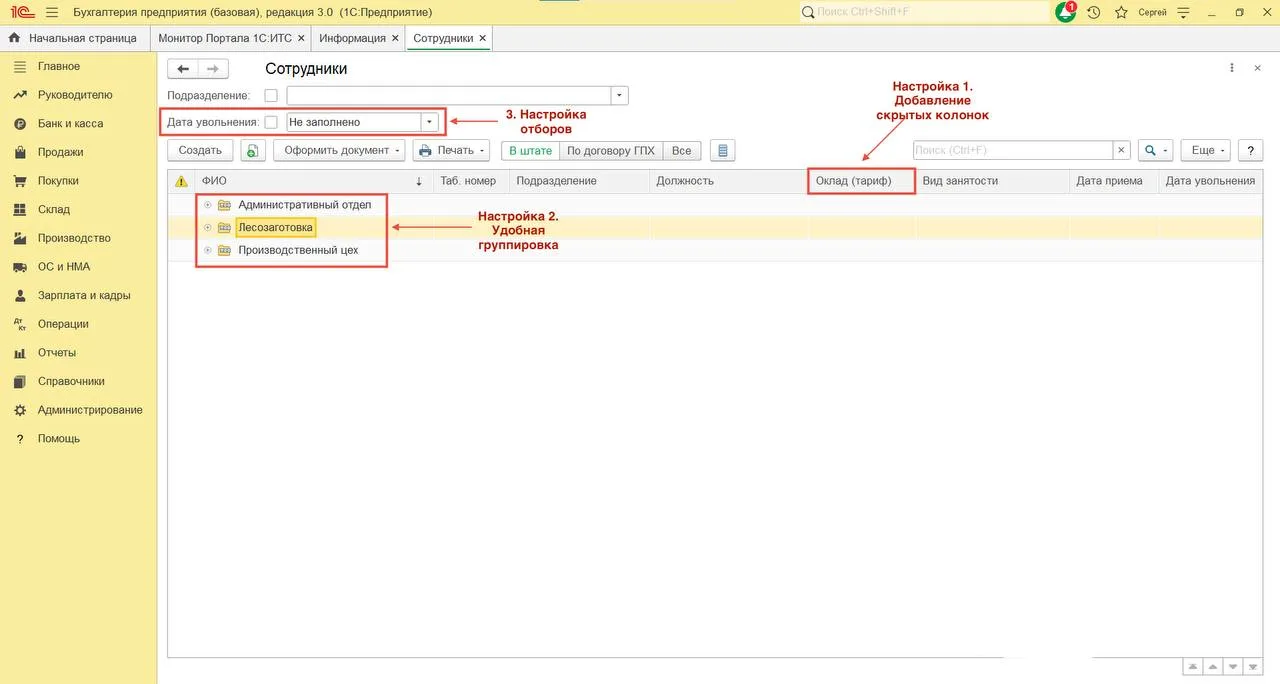Open the Еще dropdown menu
1280x684 pixels.
(x=1204, y=150)
